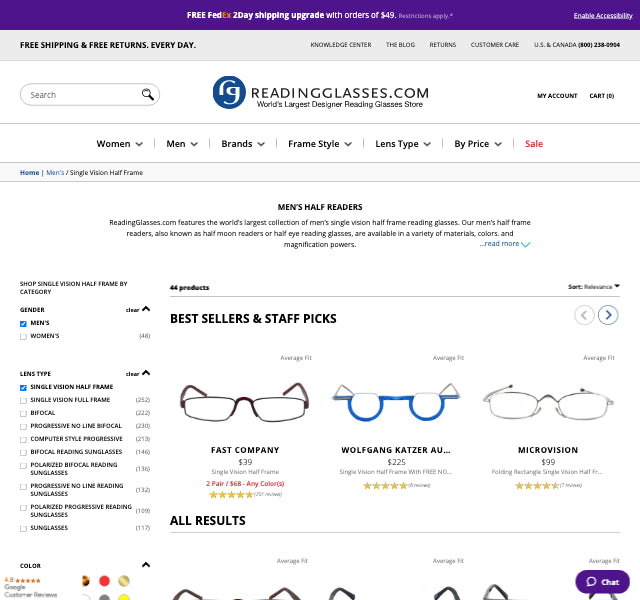
Task: Uncheck Single Vision Half Frame filter
Action: point(23,388)
